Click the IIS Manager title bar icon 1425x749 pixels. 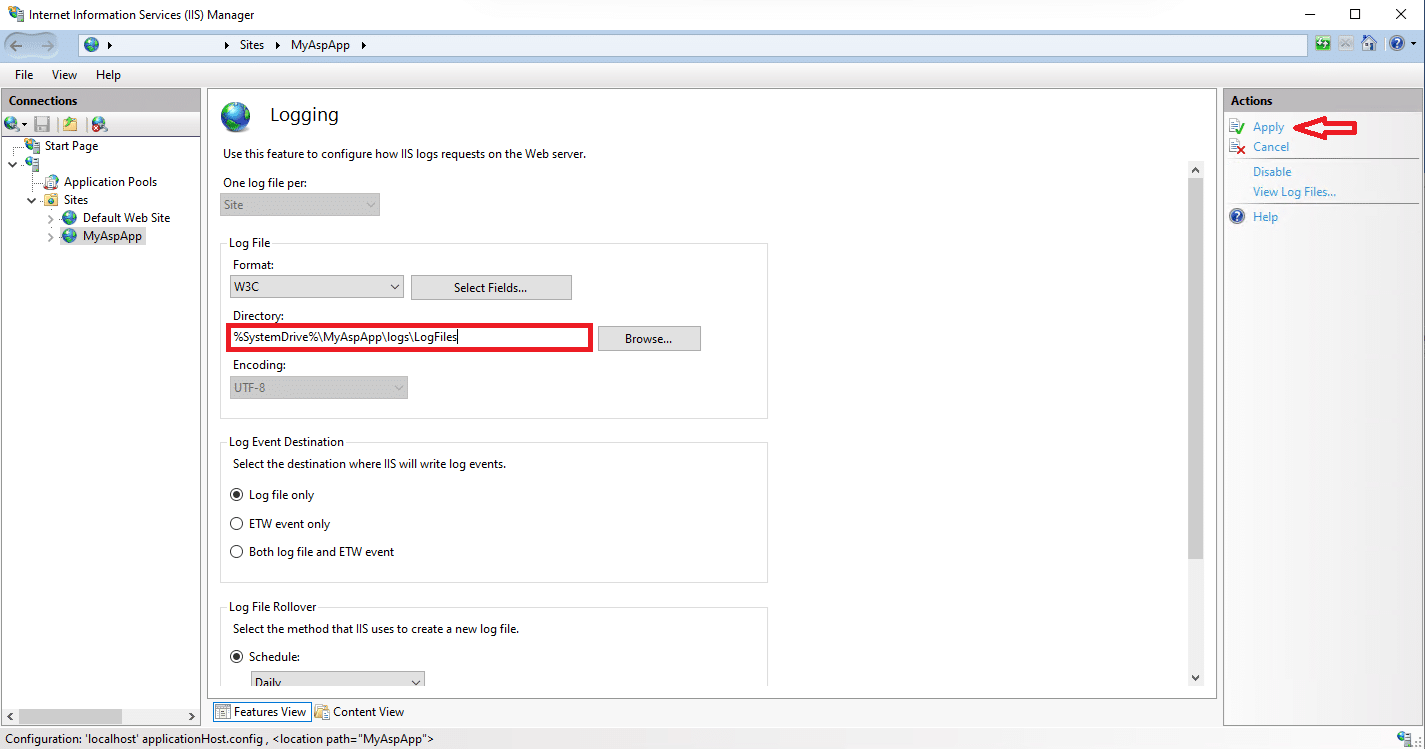click(15, 14)
